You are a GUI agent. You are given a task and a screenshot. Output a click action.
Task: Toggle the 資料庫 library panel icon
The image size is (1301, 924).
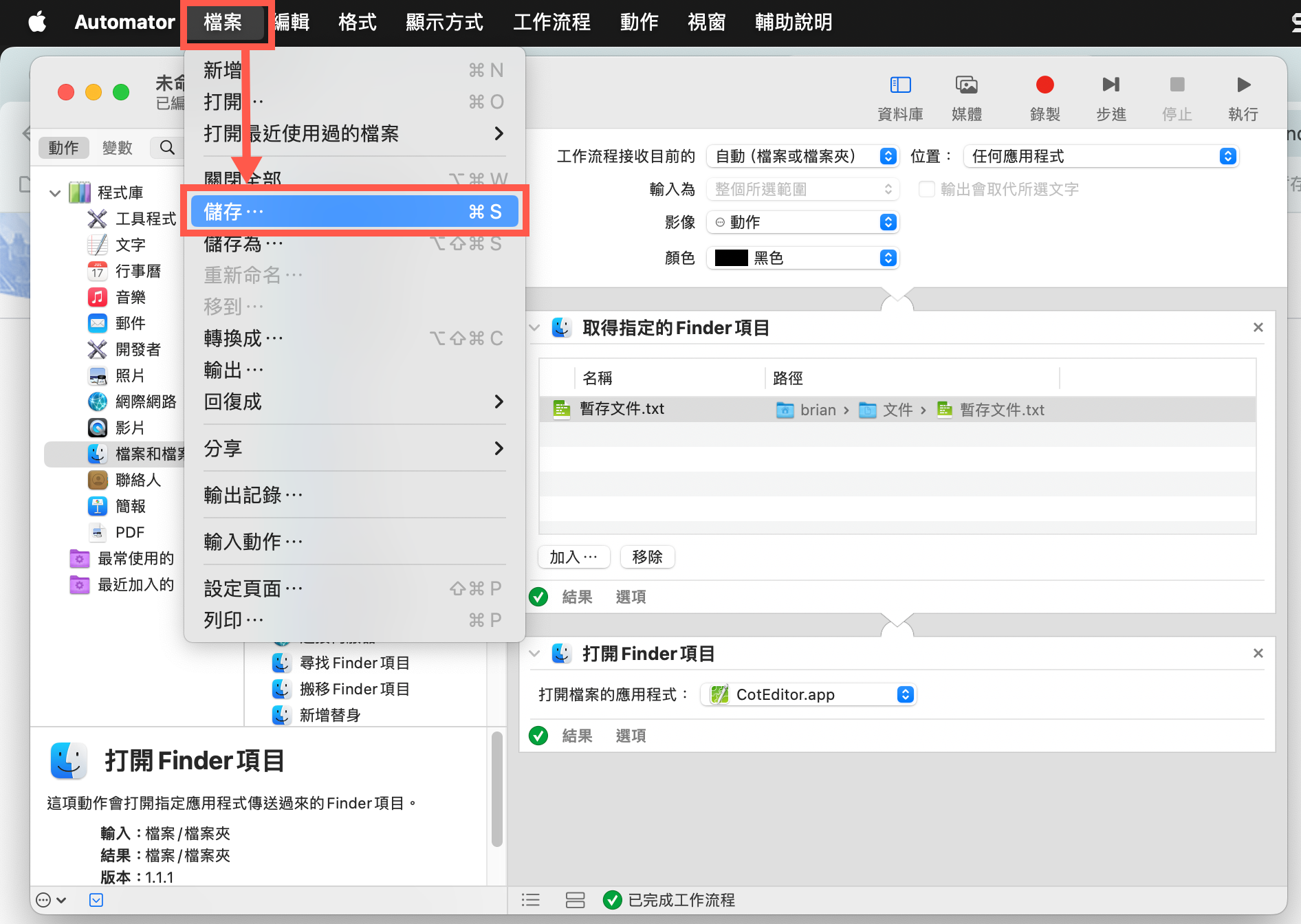pos(900,85)
